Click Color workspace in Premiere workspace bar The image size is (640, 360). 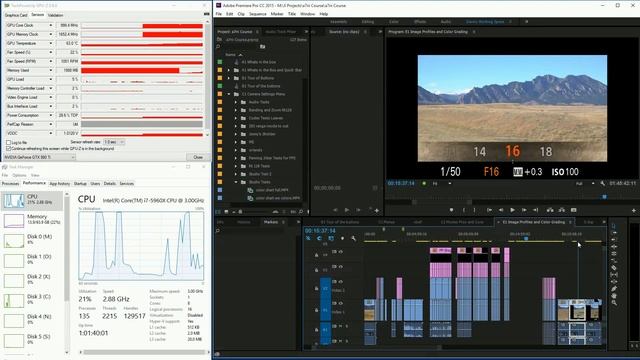(393, 22)
